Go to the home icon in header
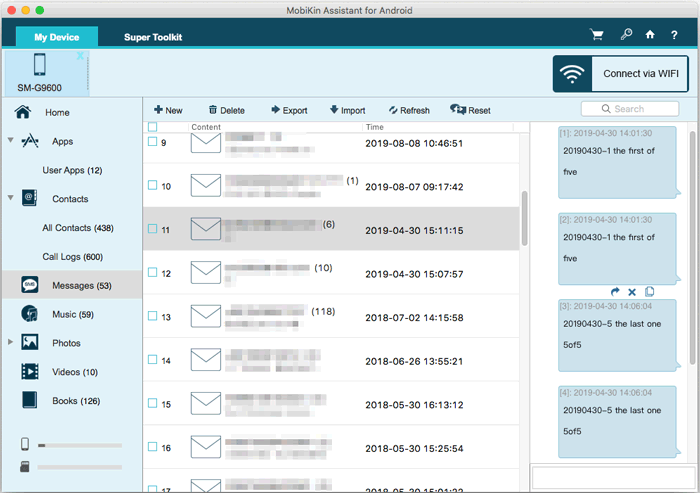Viewport: 700px width, 493px height. click(650, 35)
